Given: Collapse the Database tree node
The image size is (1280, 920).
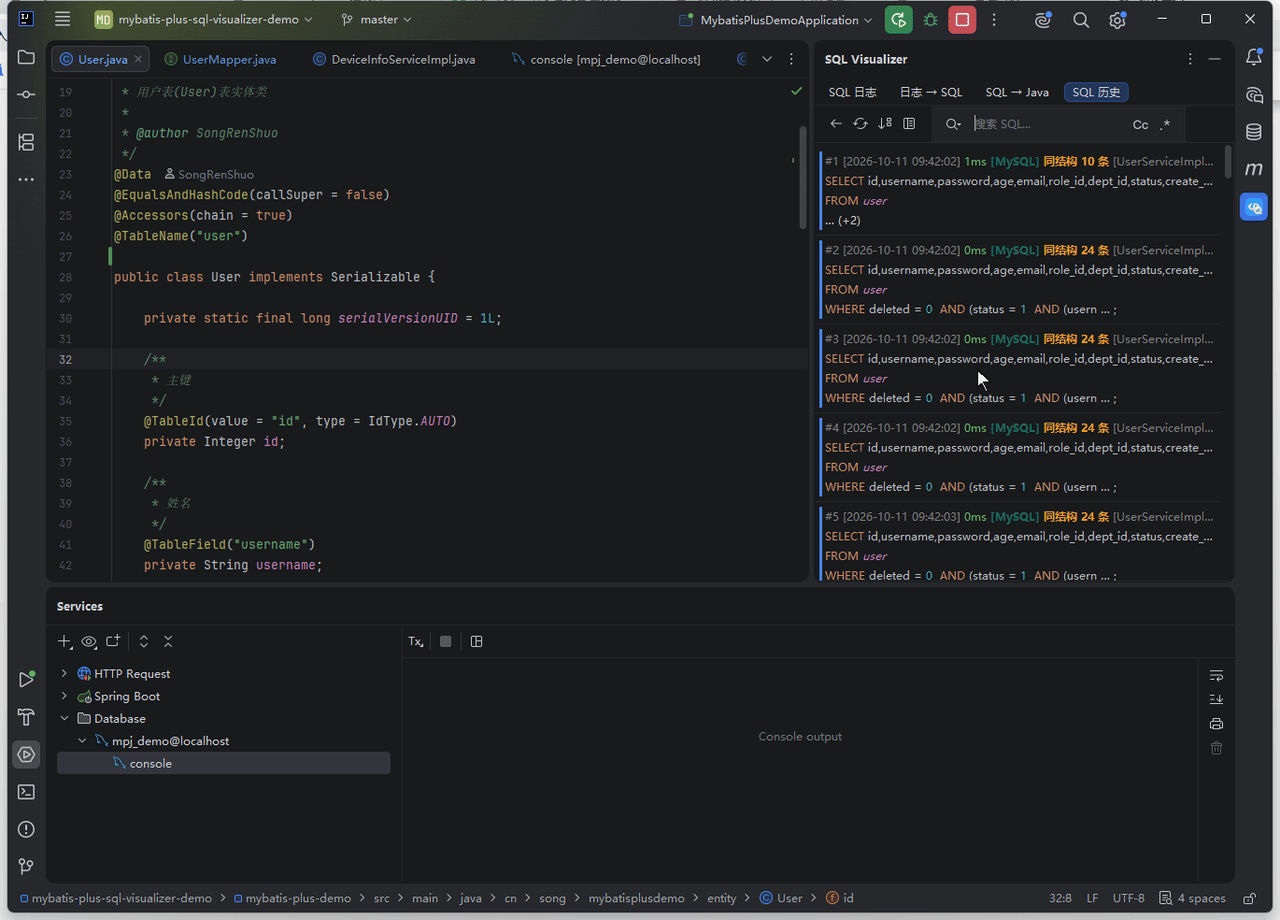Looking at the screenshot, I should coord(65,718).
